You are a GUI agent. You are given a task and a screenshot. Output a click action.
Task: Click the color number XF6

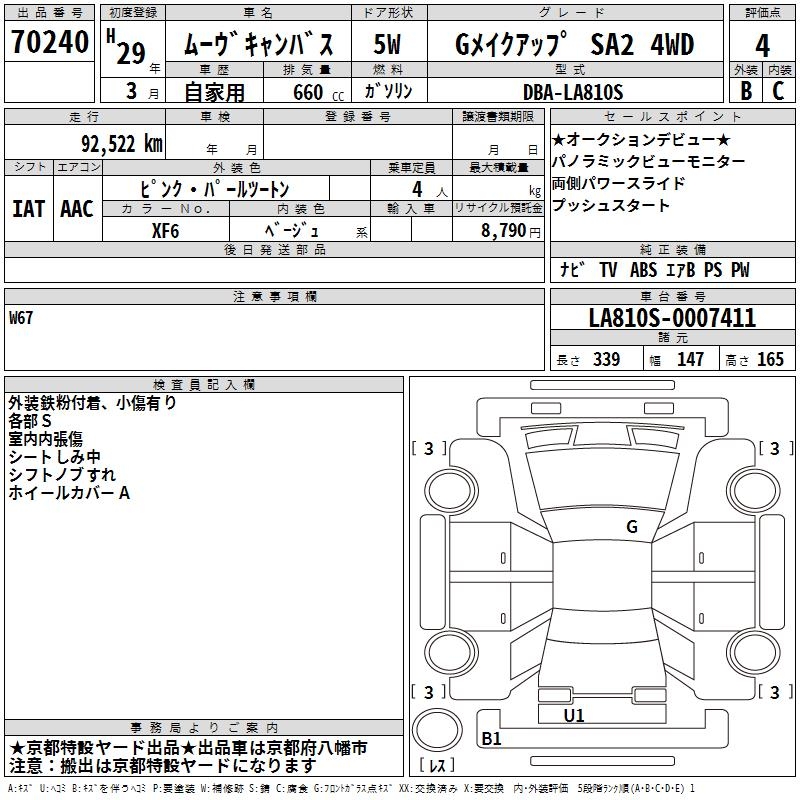(164, 230)
